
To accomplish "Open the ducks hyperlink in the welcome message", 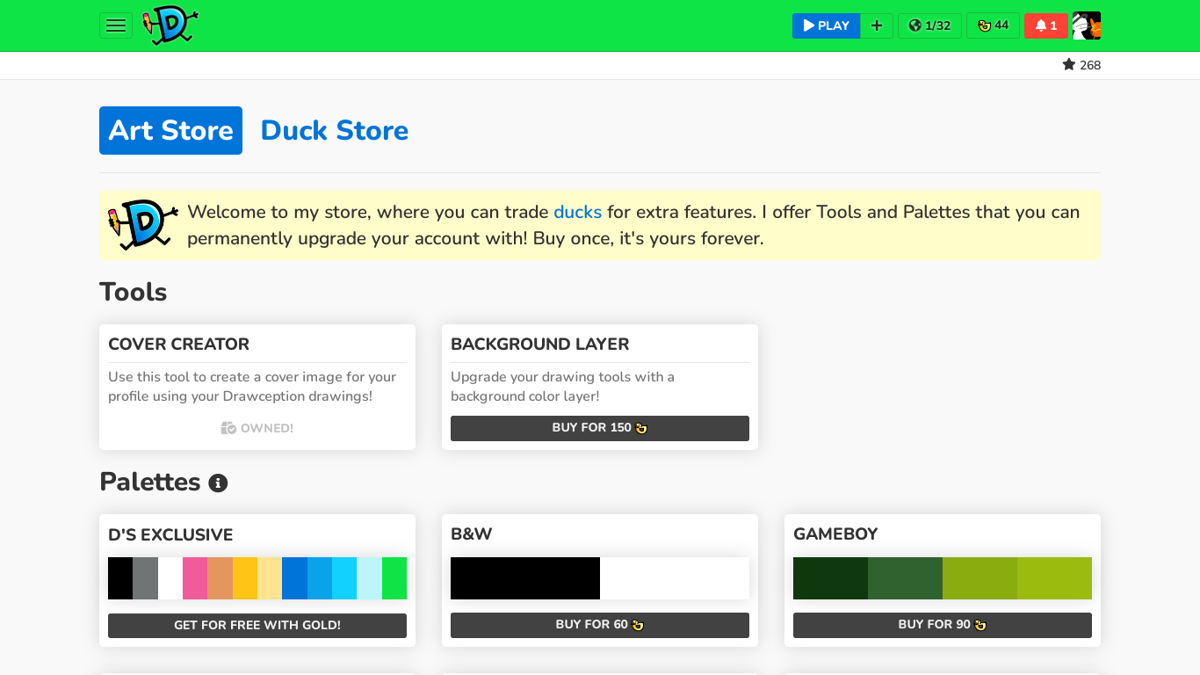I will point(578,212).
